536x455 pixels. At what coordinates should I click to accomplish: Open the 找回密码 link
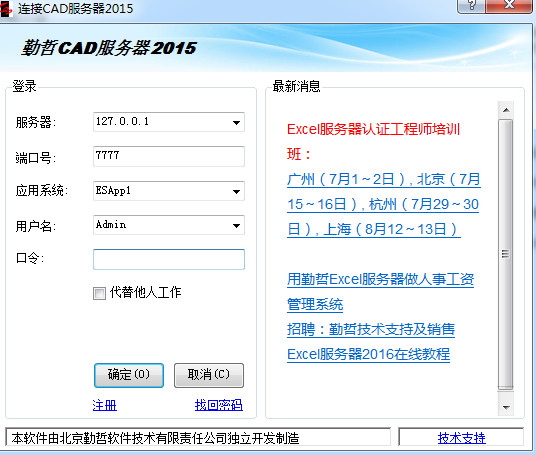point(219,405)
